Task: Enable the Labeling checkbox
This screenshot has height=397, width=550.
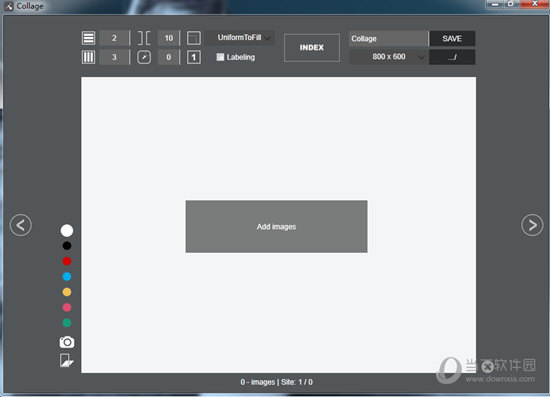Action: coord(220,57)
